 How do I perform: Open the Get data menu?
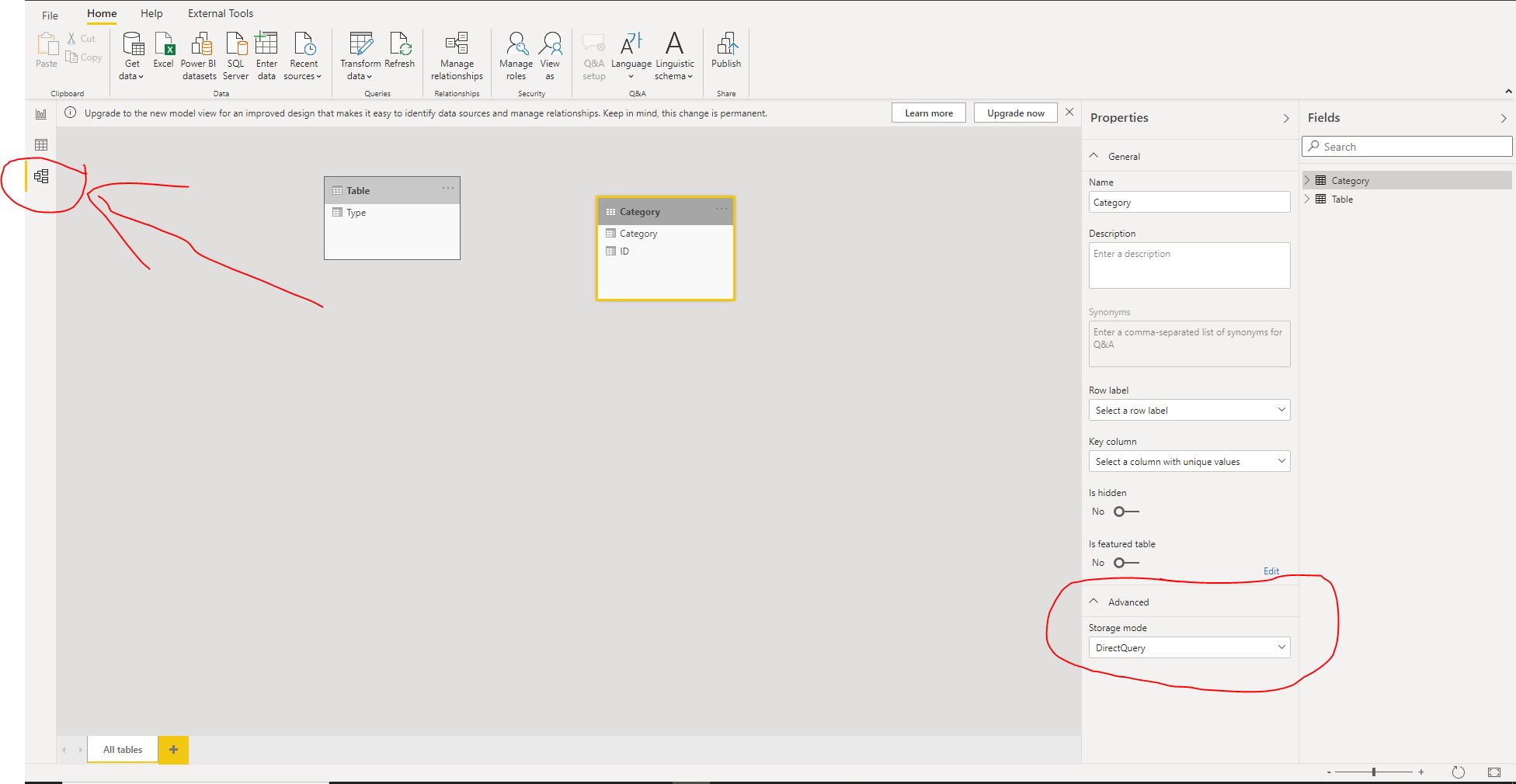132,56
